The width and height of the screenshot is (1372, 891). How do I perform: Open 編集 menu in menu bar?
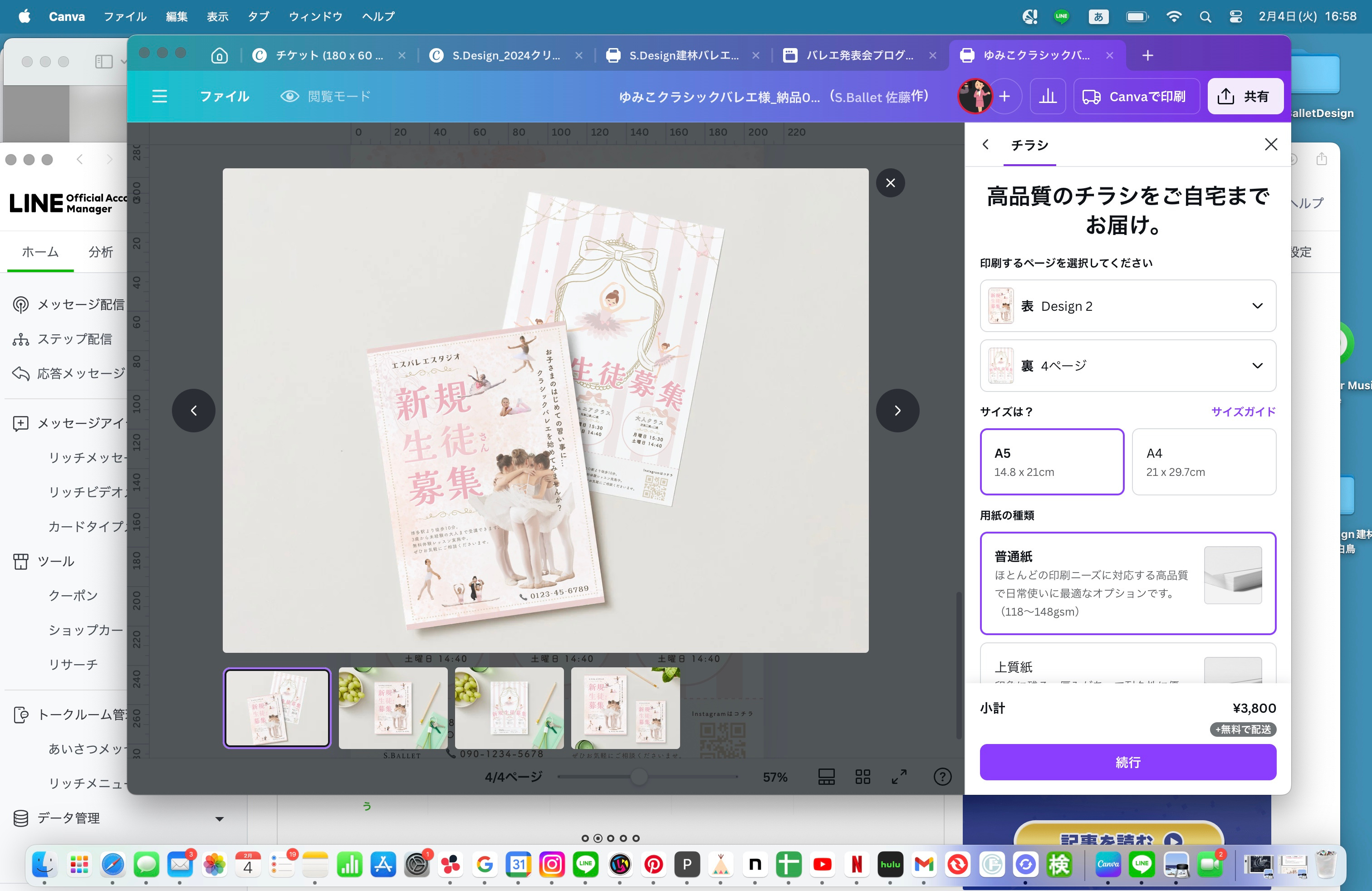176,17
